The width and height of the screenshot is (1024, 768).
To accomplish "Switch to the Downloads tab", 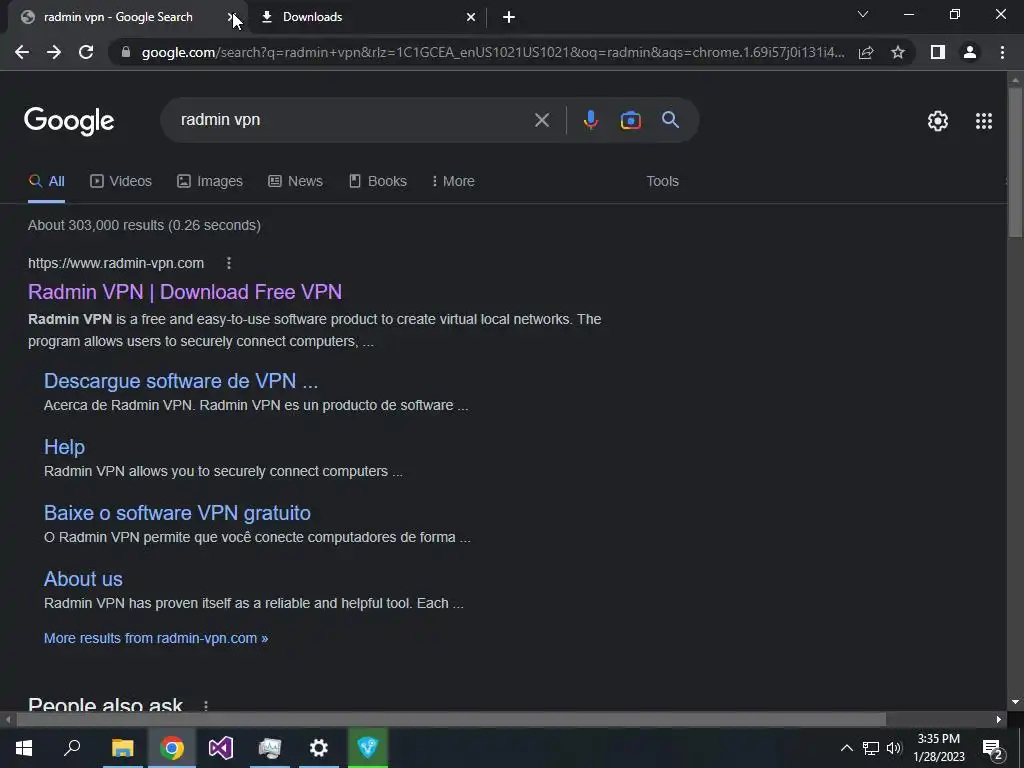I will point(368,17).
